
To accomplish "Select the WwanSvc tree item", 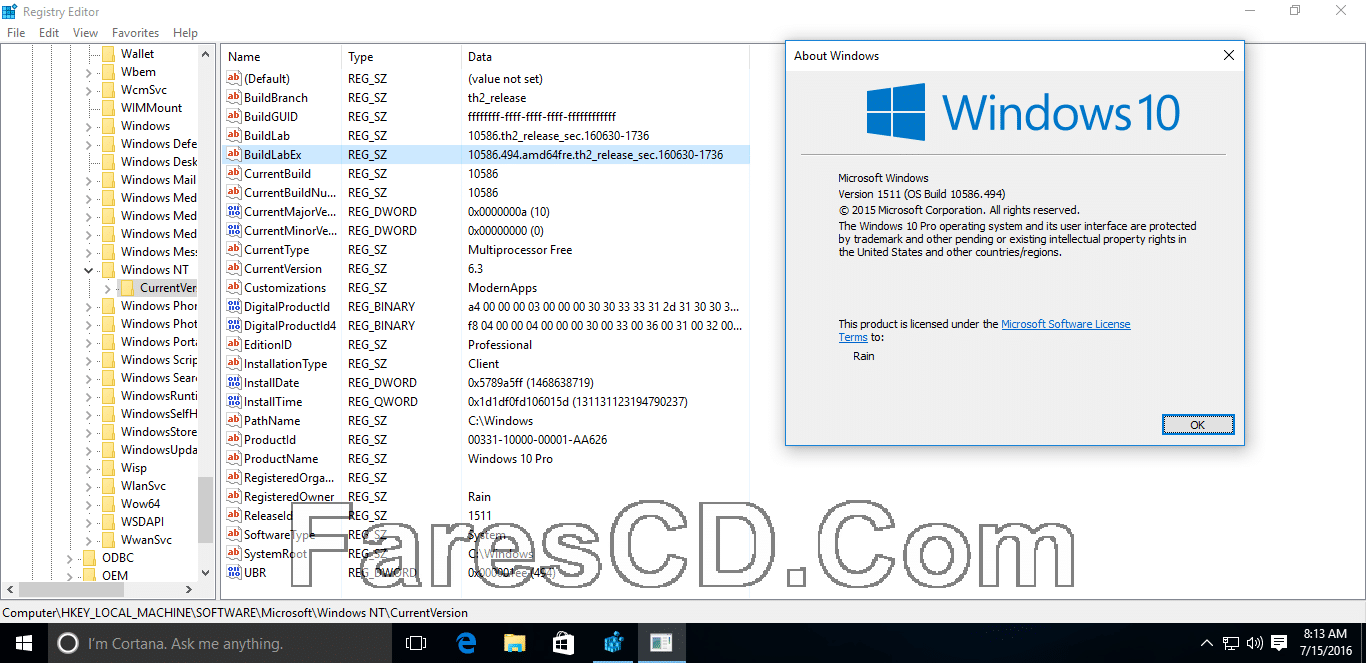I will pyautogui.click(x=146, y=540).
